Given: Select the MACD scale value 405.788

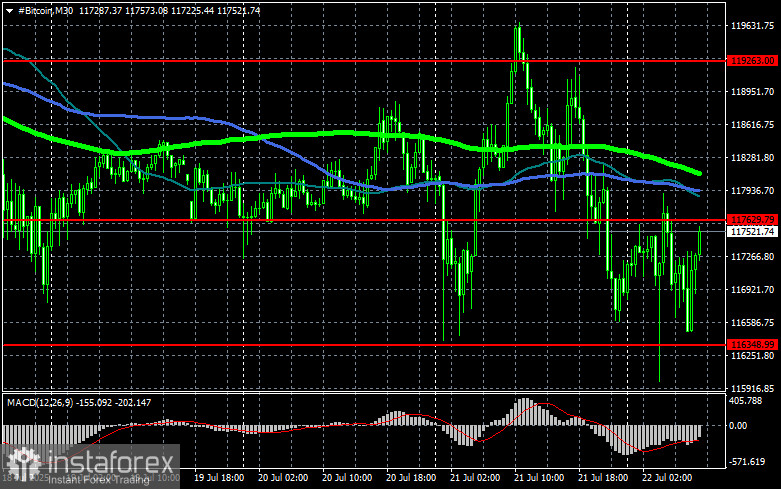Looking at the screenshot, I should 745,400.
